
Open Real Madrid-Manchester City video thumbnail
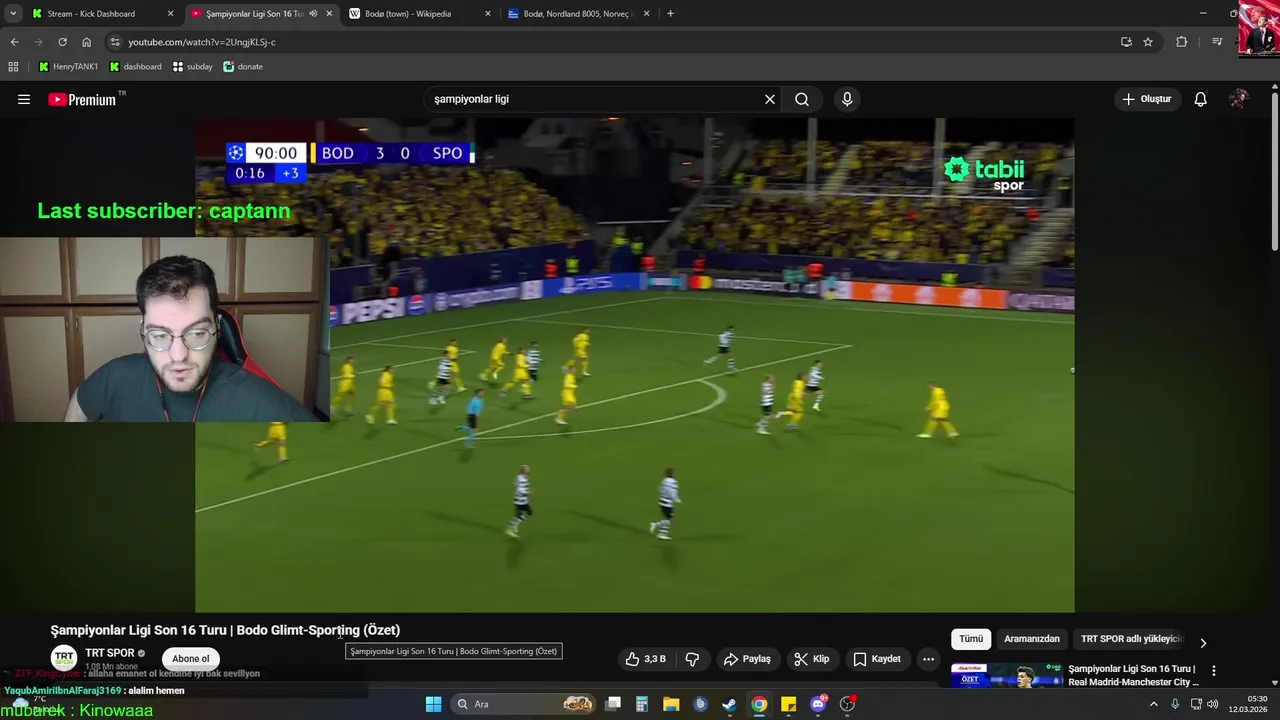tap(1006, 676)
